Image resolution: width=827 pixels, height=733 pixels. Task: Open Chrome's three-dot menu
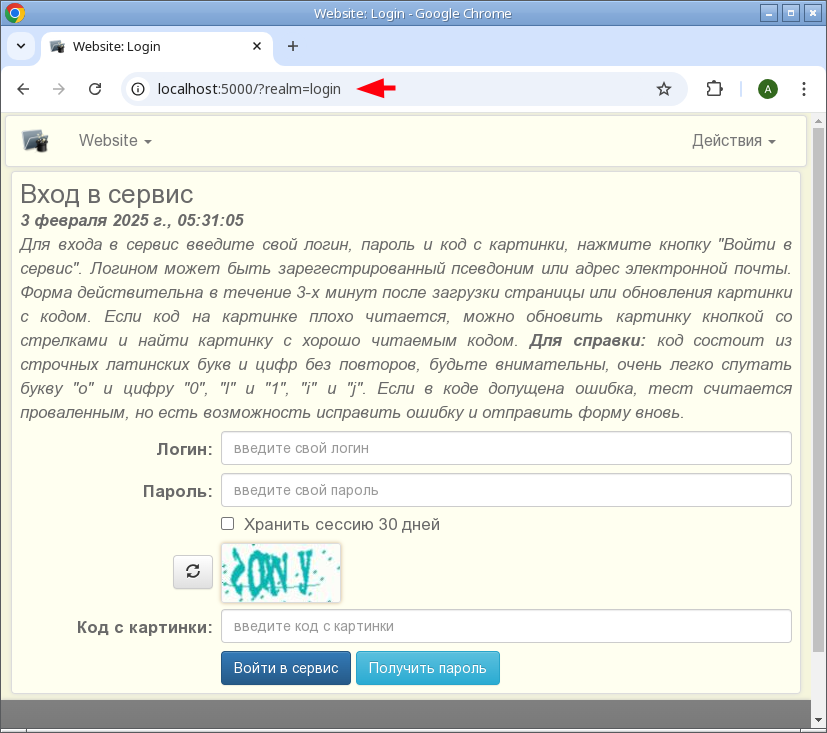tap(804, 89)
